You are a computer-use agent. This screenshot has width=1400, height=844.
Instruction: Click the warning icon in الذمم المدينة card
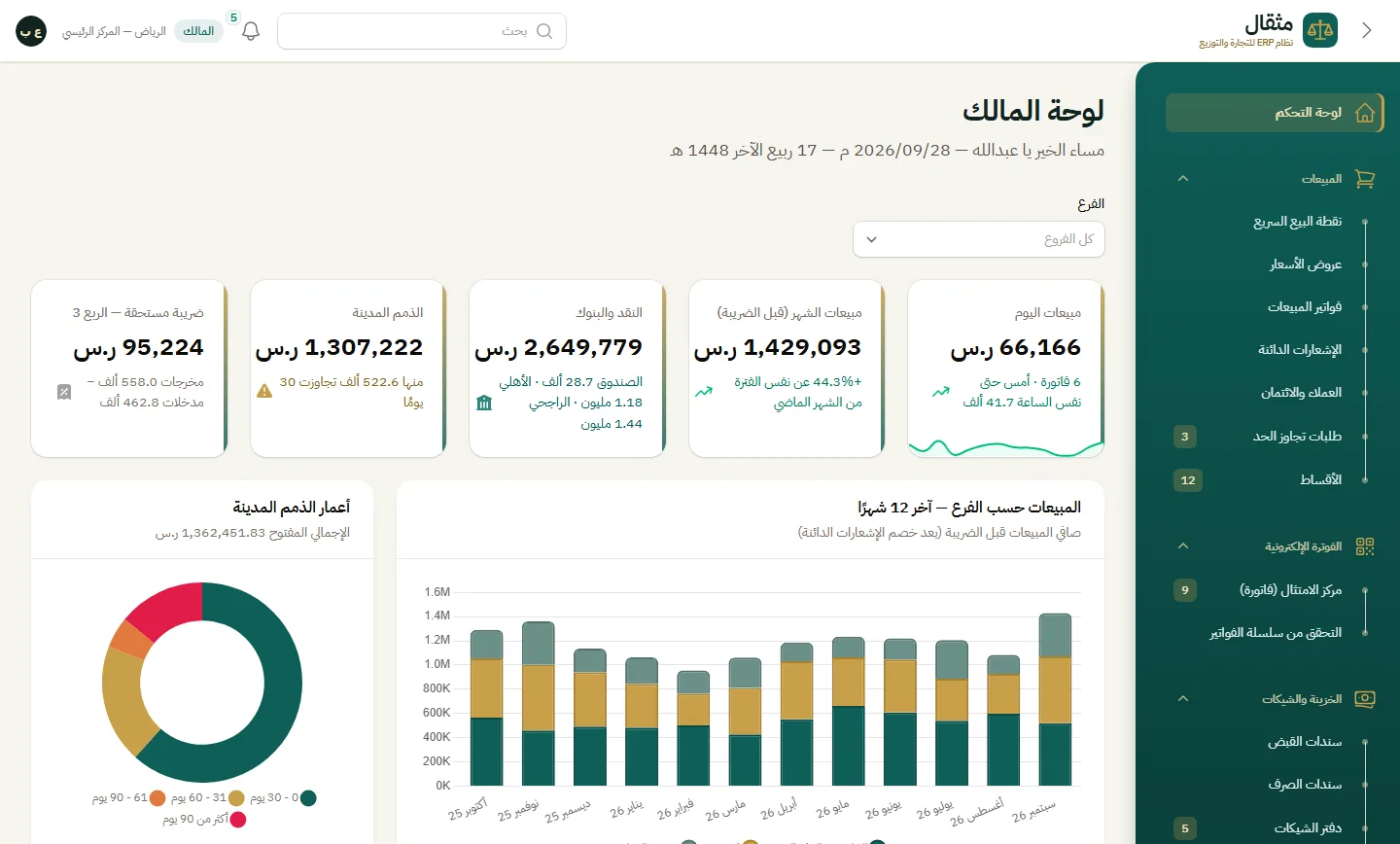pyautogui.click(x=264, y=391)
